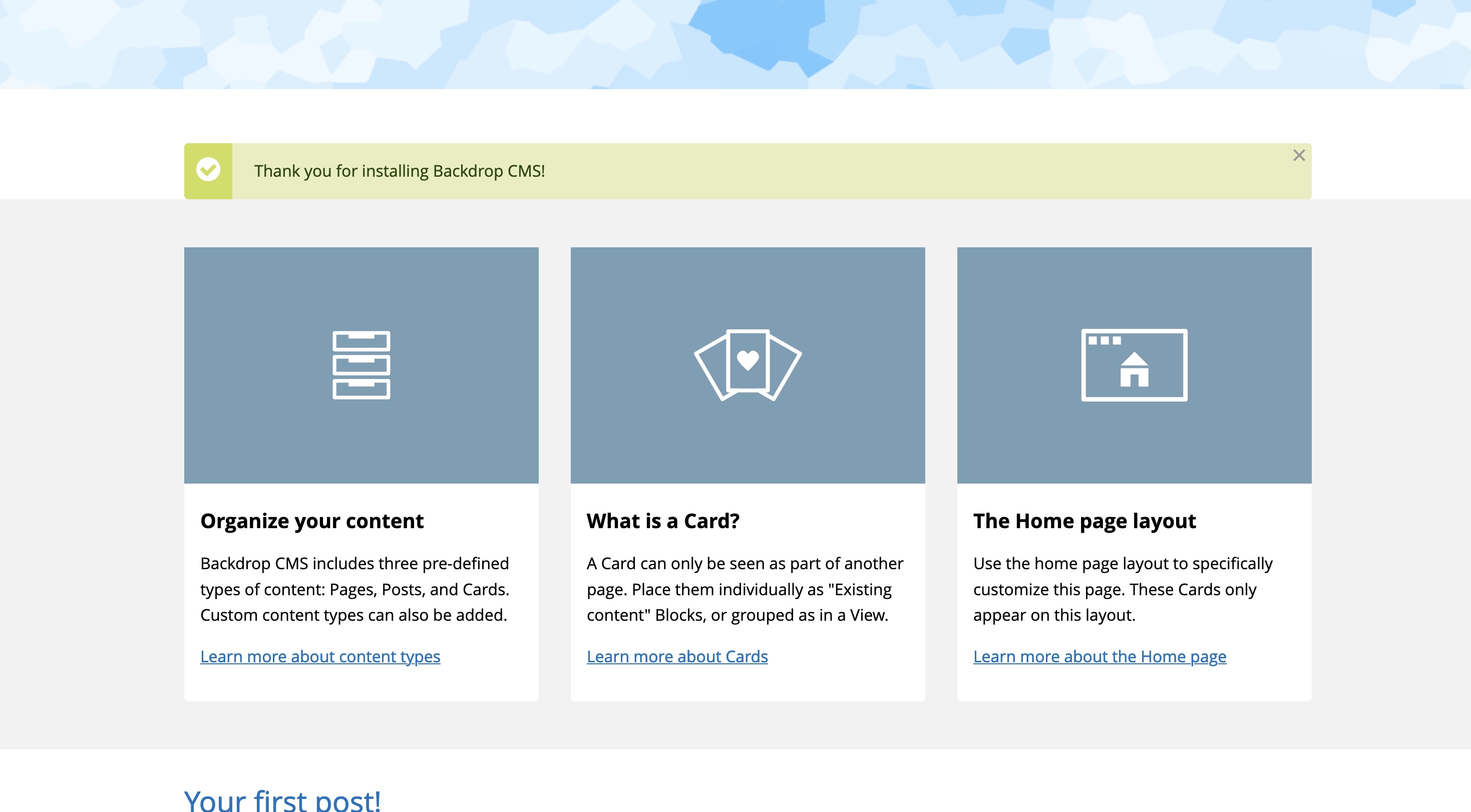Image resolution: width=1471 pixels, height=812 pixels.
Task: Click the Card description paragraph text
Action: coord(745,589)
